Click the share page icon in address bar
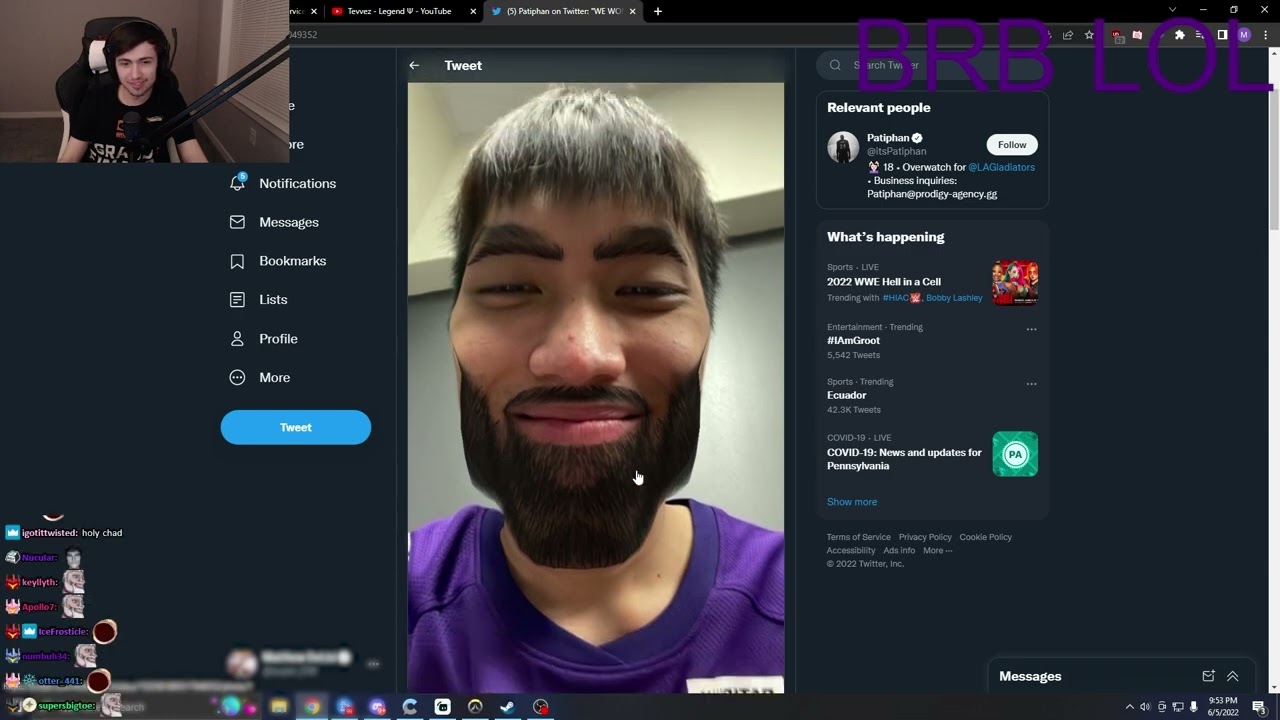 [x=1068, y=35]
